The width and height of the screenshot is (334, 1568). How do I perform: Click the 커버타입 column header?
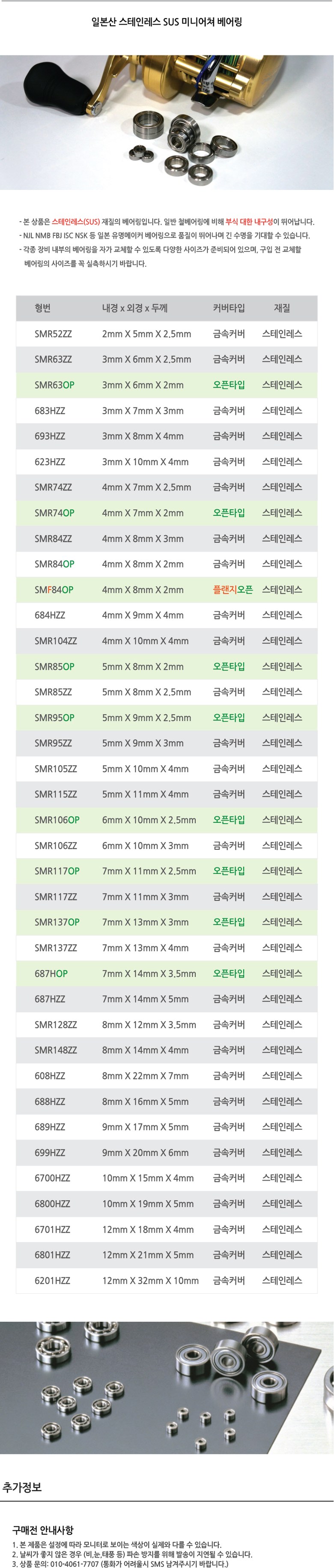229,308
